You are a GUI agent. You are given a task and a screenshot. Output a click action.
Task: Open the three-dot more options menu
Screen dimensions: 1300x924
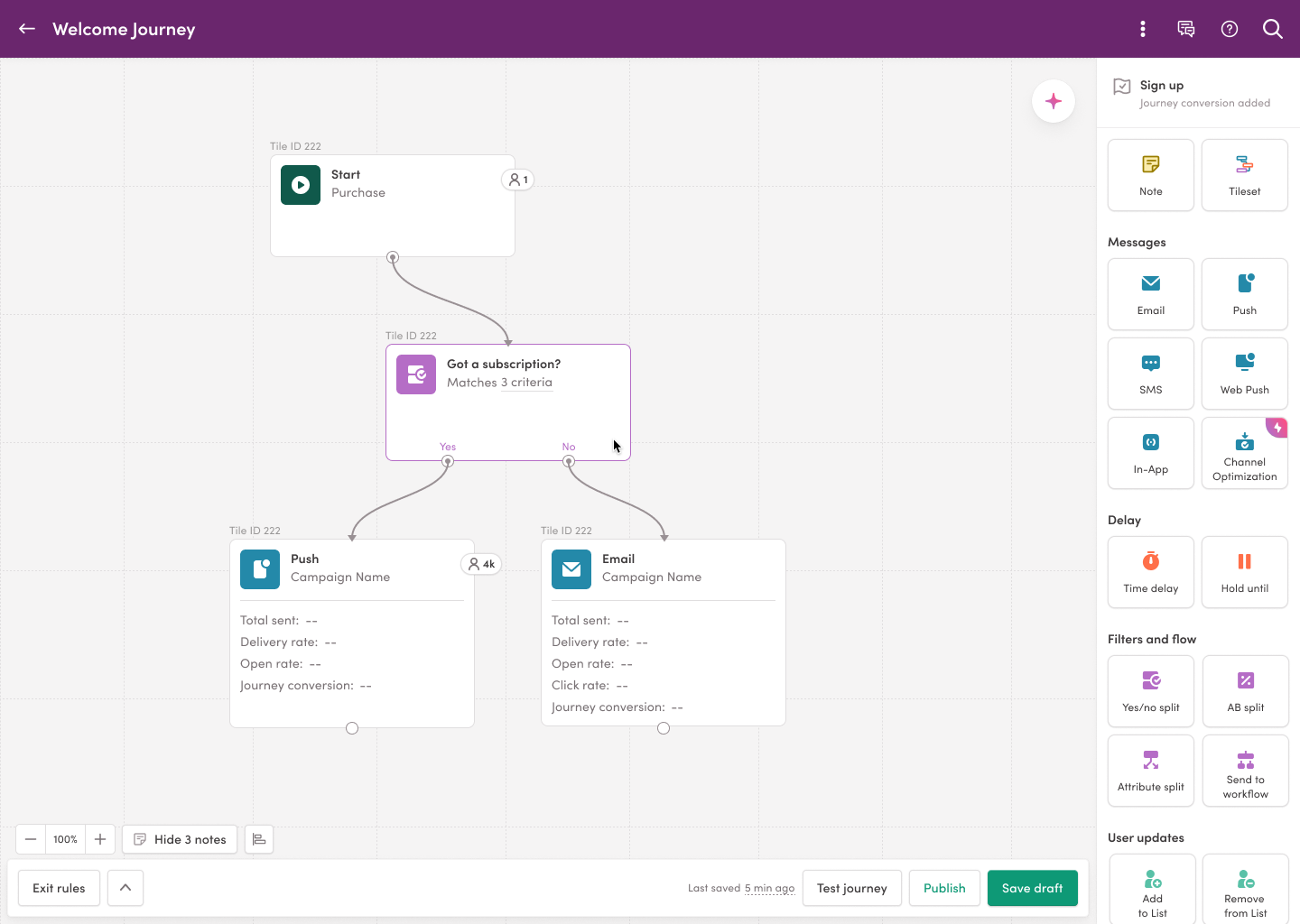point(1143,29)
